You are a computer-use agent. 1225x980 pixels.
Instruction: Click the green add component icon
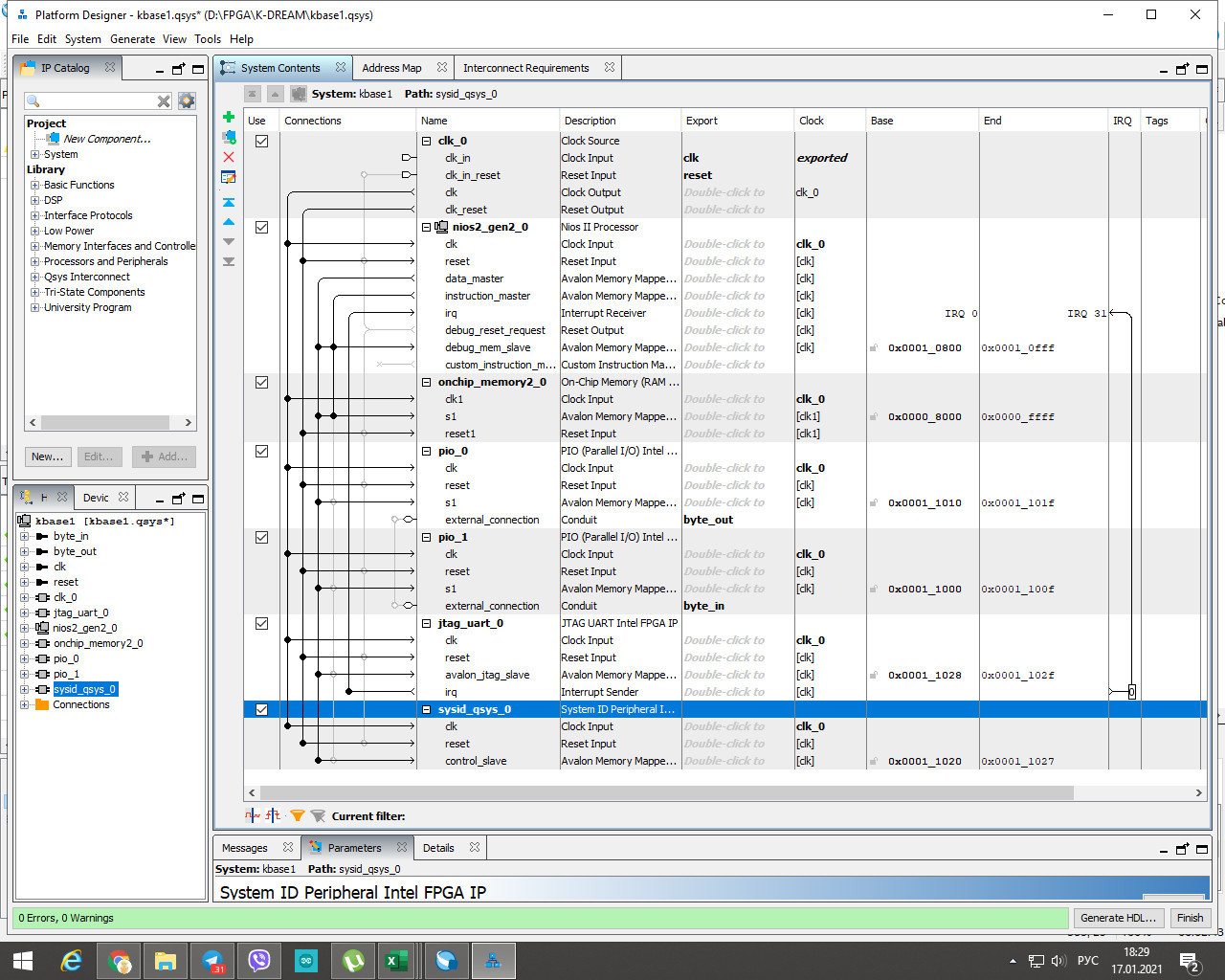click(x=229, y=117)
